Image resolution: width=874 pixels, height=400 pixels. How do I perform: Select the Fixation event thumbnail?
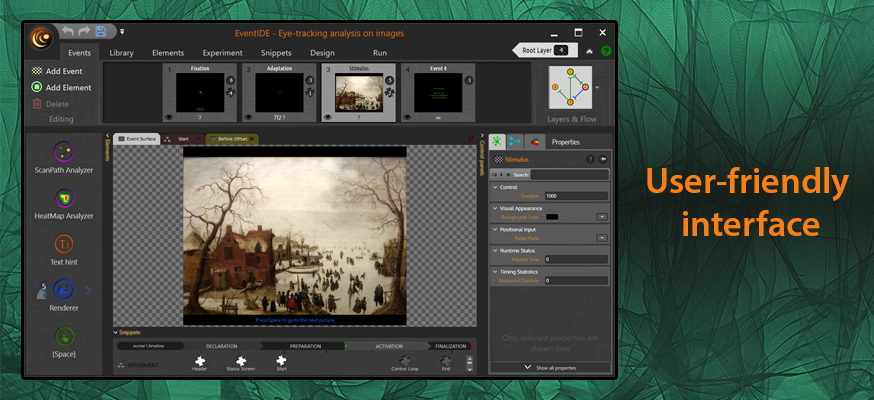[x=200, y=92]
